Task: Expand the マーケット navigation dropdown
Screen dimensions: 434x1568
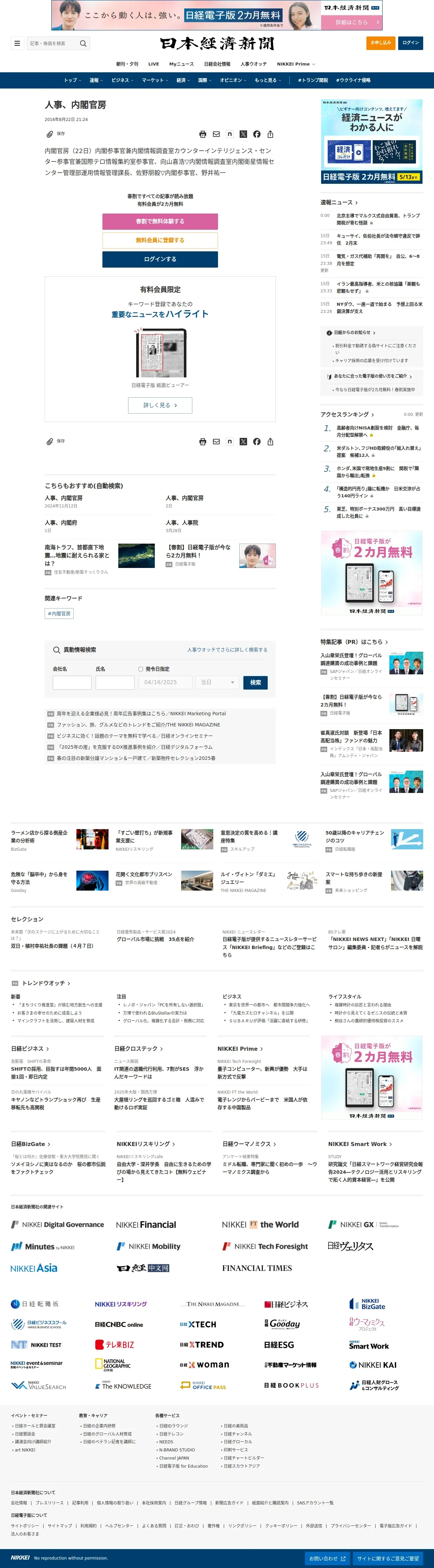Action: click(x=154, y=80)
